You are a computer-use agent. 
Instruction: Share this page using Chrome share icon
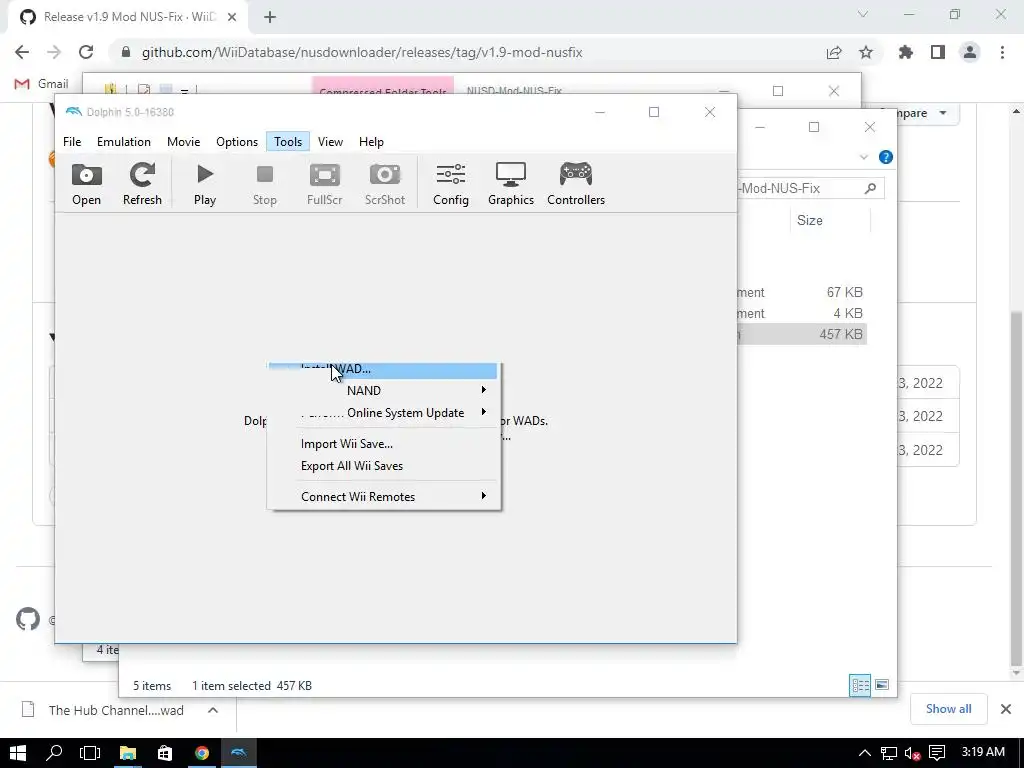coord(834,52)
